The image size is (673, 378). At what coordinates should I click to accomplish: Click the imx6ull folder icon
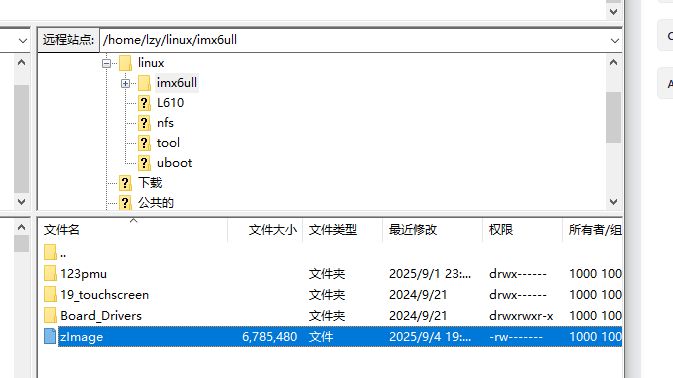(x=144, y=83)
